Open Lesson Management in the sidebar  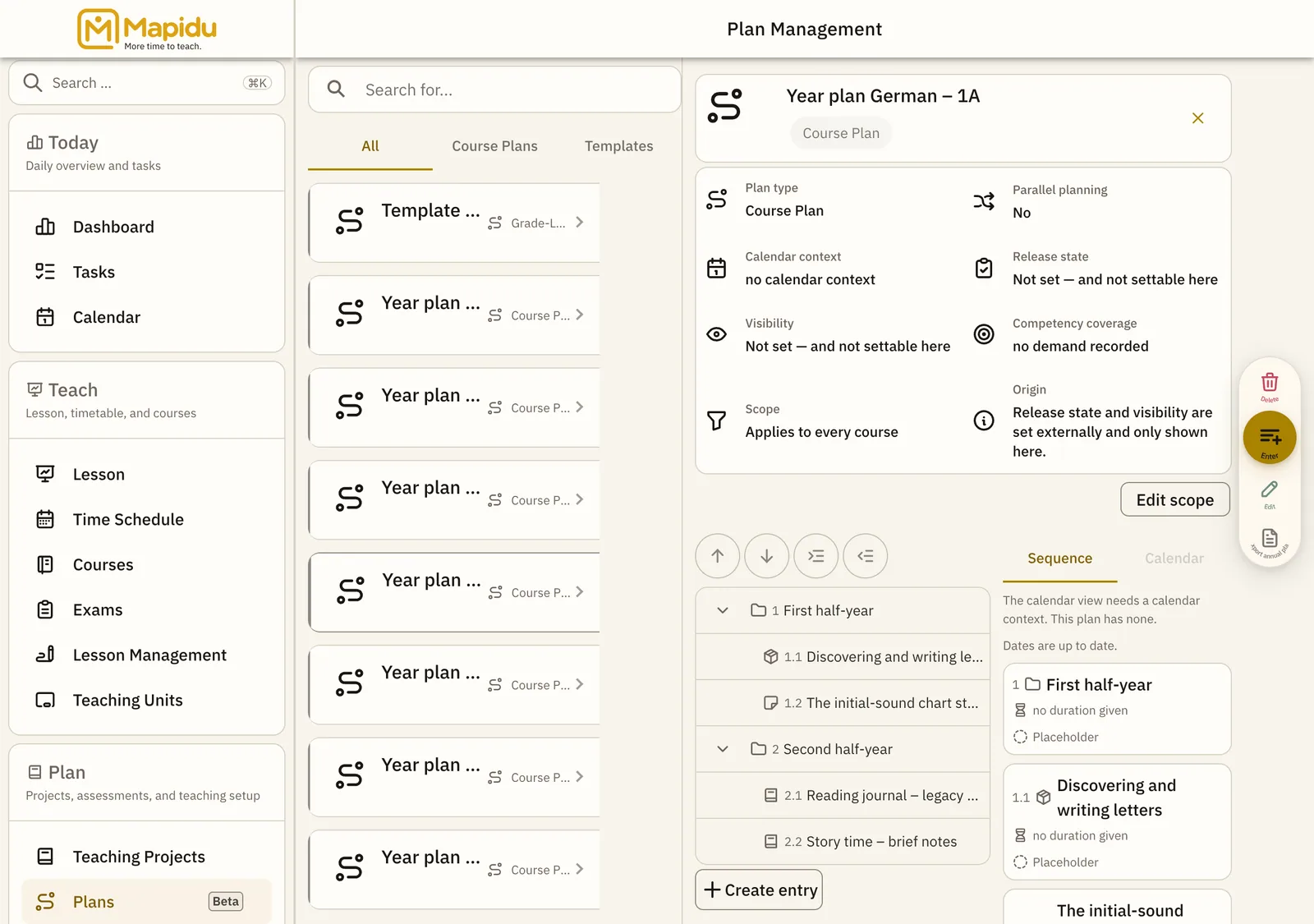(x=147, y=655)
